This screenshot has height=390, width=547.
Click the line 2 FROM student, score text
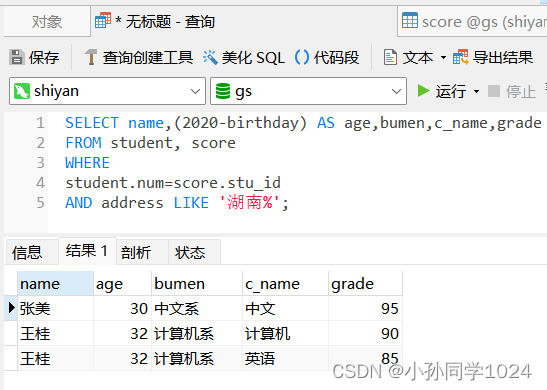tap(150, 143)
